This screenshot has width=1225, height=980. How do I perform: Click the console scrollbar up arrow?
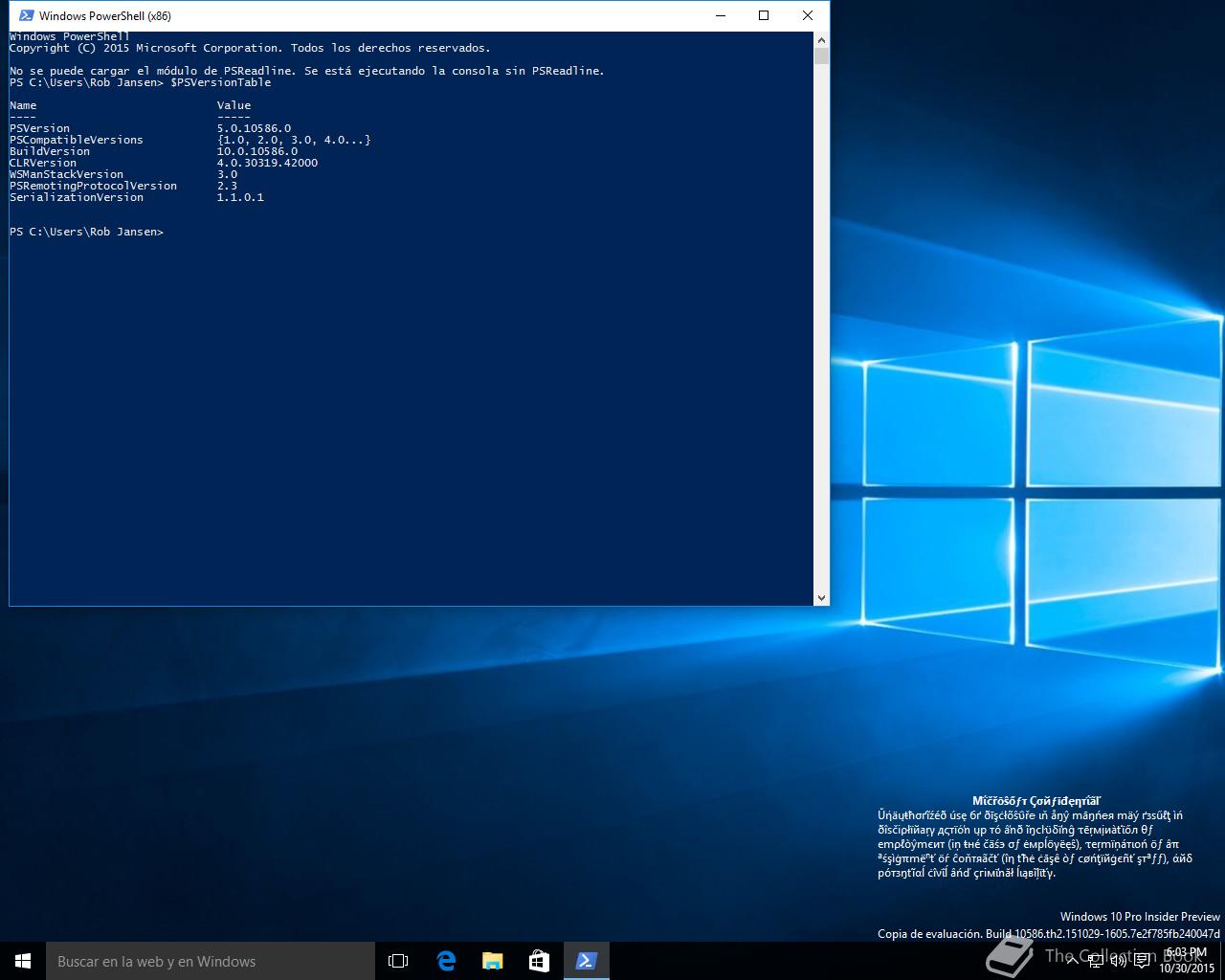click(821, 40)
